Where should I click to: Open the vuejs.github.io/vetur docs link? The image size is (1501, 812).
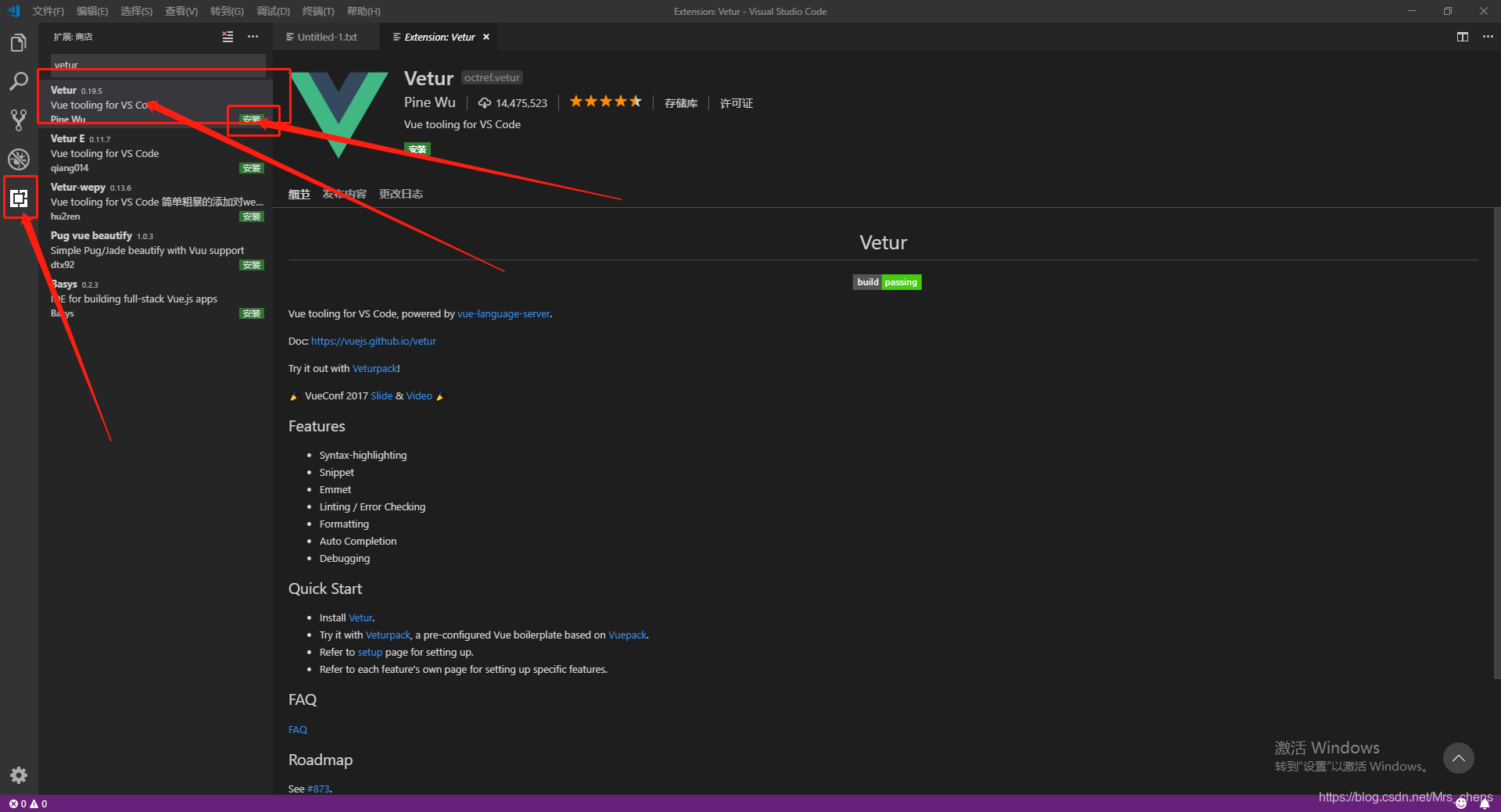click(x=374, y=341)
